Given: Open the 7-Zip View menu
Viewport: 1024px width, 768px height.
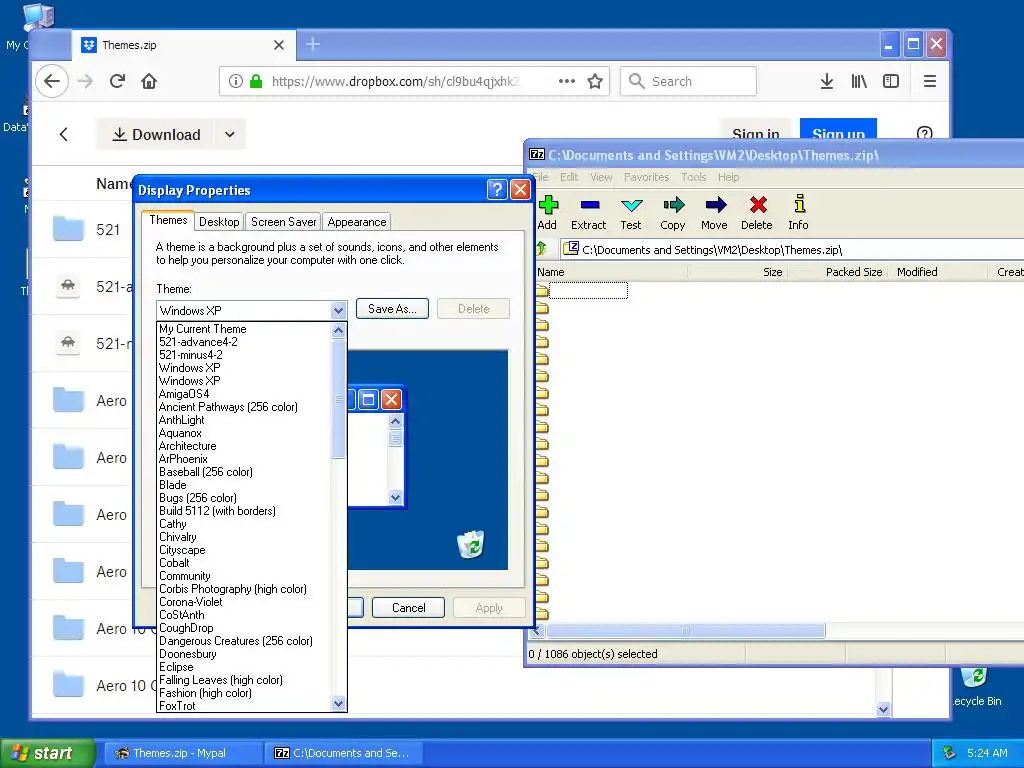Looking at the screenshot, I should (x=601, y=177).
